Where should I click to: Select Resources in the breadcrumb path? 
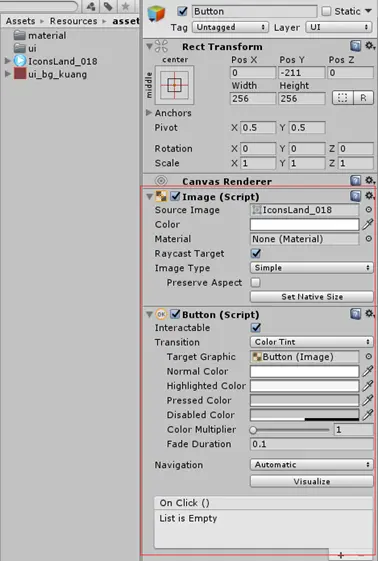73,21
